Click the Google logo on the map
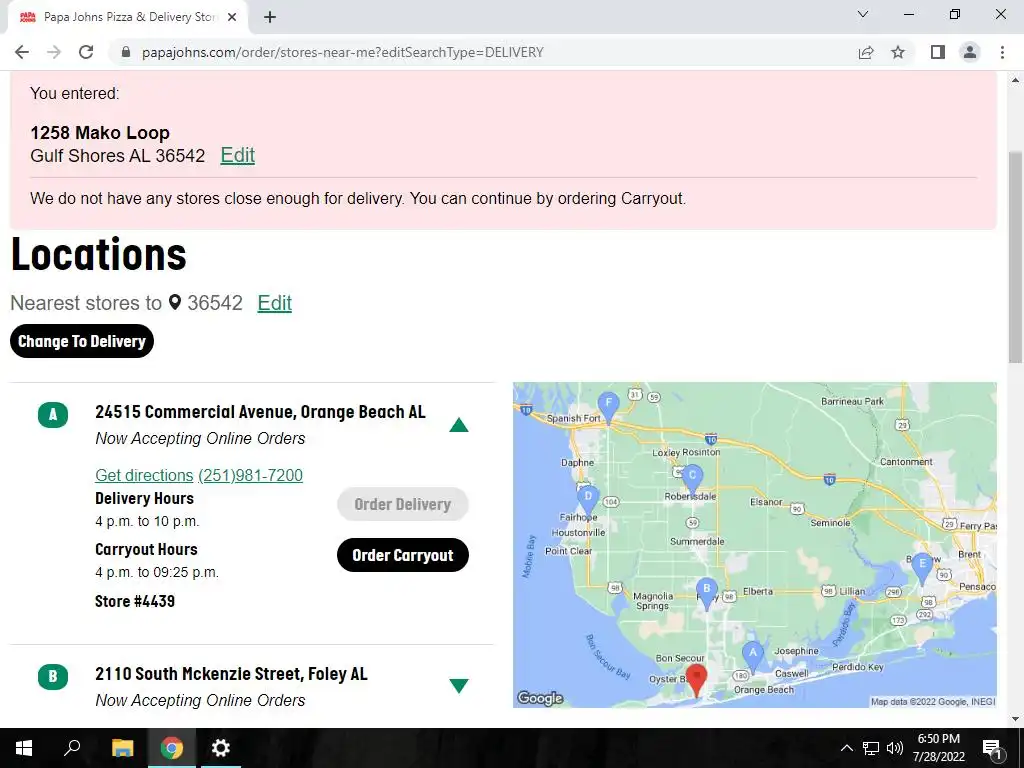This screenshot has height=768, width=1024. pyautogui.click(x=540, y=698)
